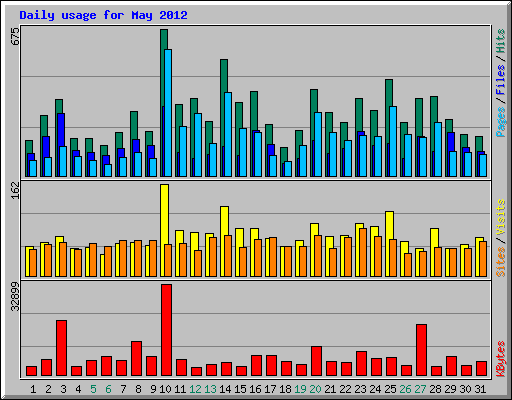Click day label 23 on the x-axis
This screenshot has height=400, width=512.
(360, 389)
